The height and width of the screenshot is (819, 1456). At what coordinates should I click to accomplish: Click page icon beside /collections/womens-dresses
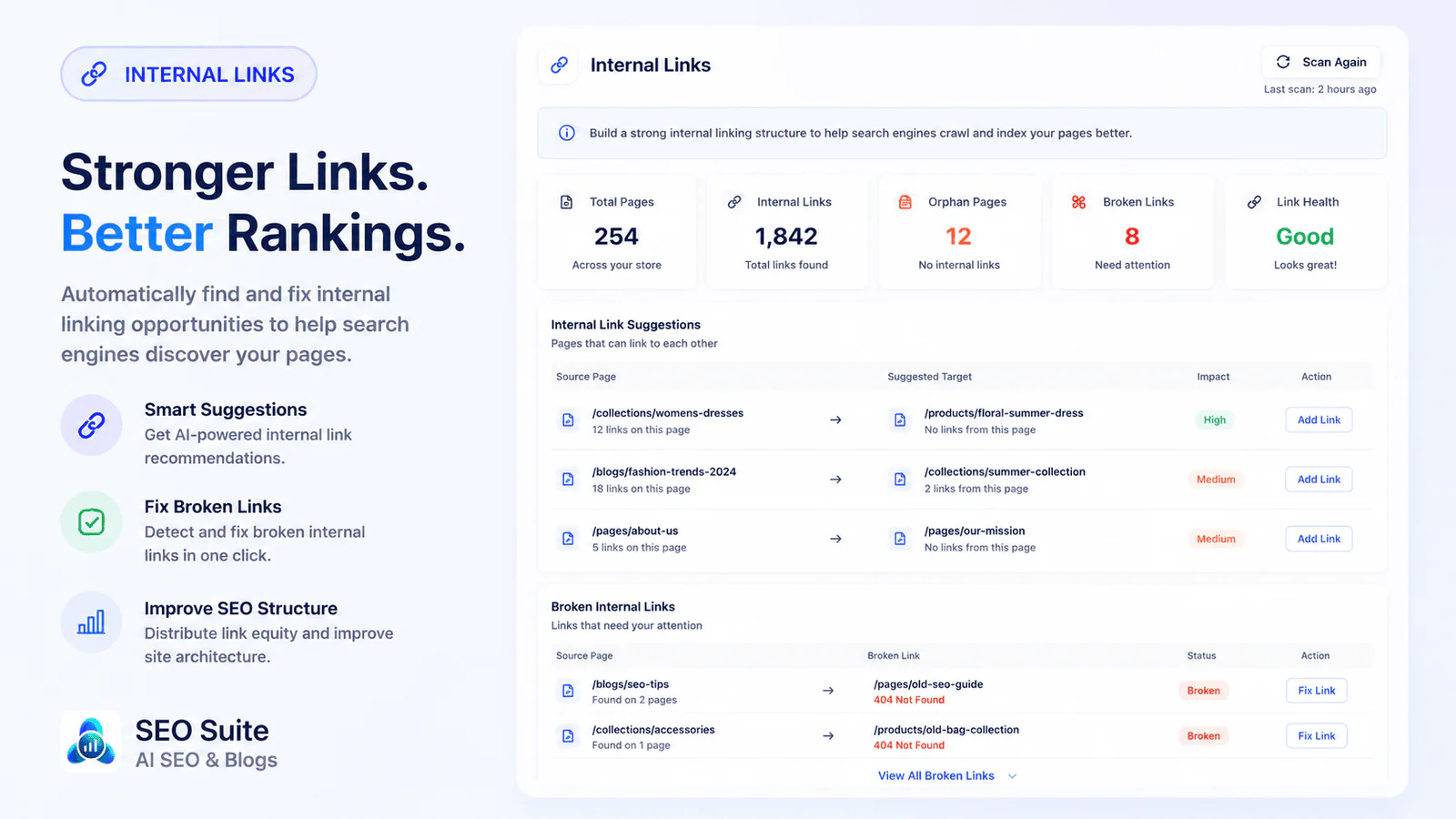click(568, 420)
